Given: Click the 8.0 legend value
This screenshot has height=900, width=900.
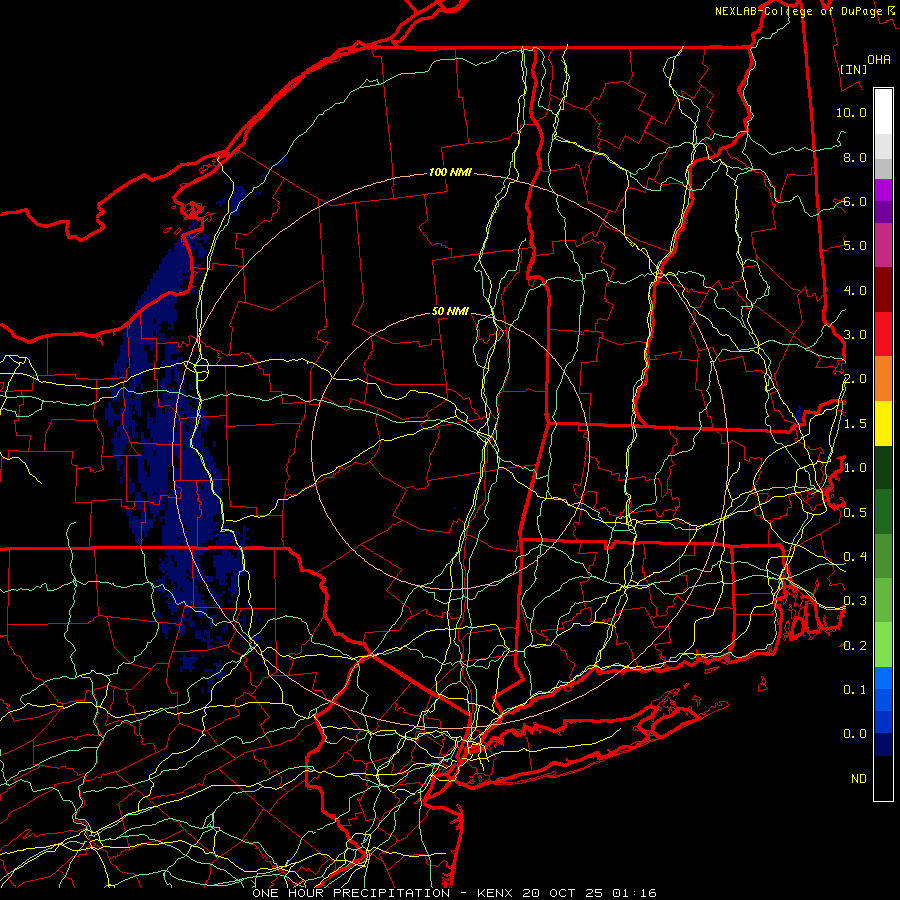Looking at the screenshot, I should pyautogui.click(x=855, y=157).
